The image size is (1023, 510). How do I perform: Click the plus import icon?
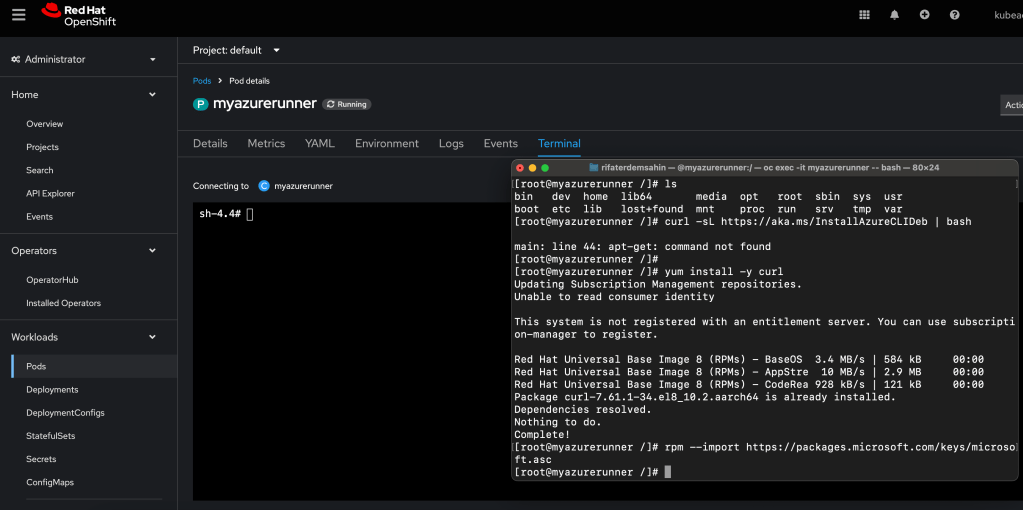point(924,14)
